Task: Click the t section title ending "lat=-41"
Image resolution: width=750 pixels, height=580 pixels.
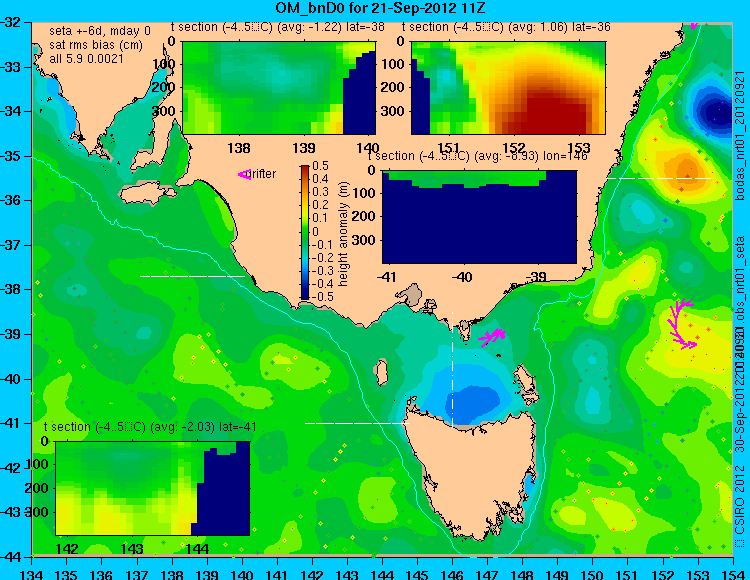Action: (x=150, y=427)
